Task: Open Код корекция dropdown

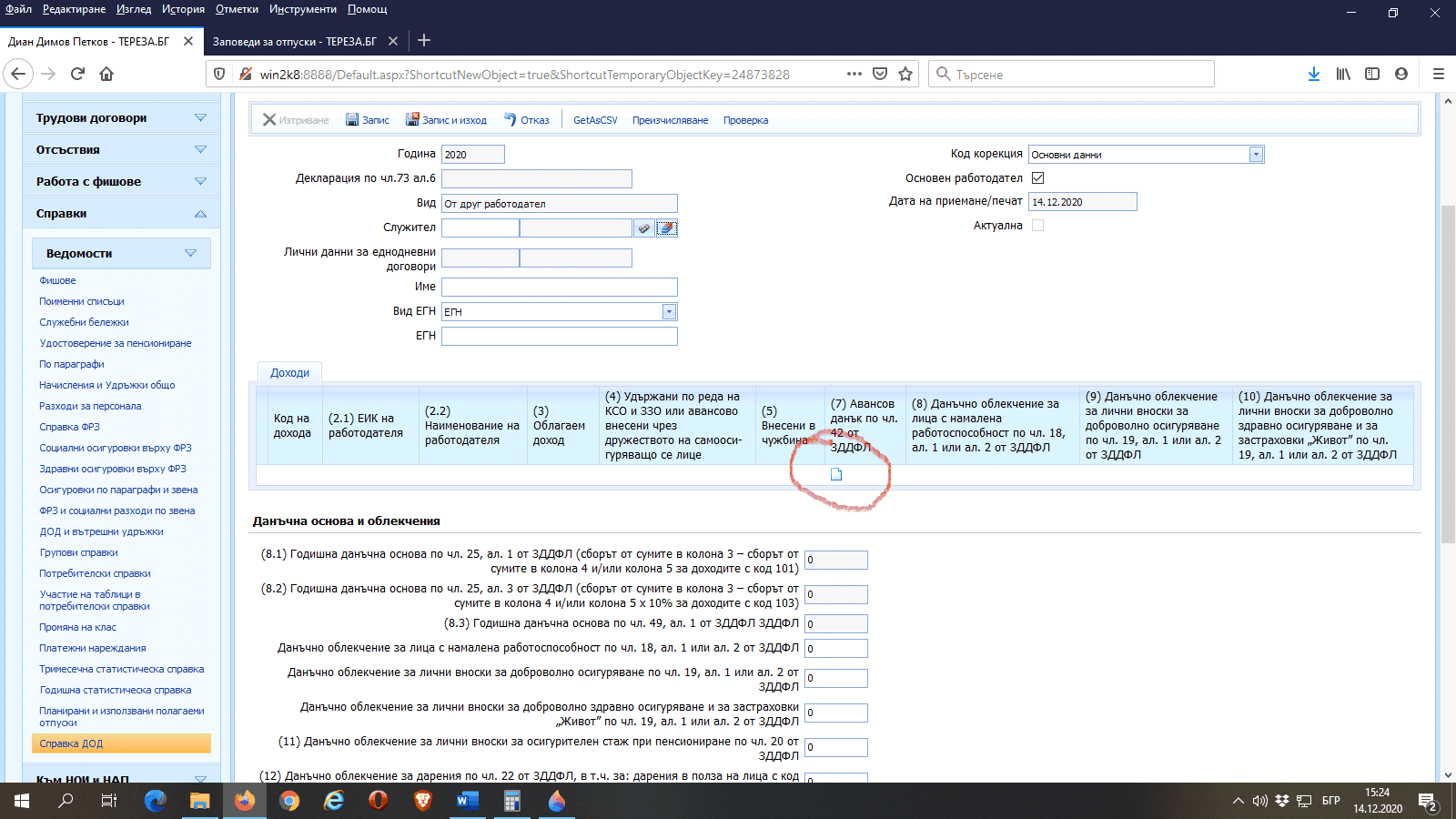Action: tap(1256, 155)
